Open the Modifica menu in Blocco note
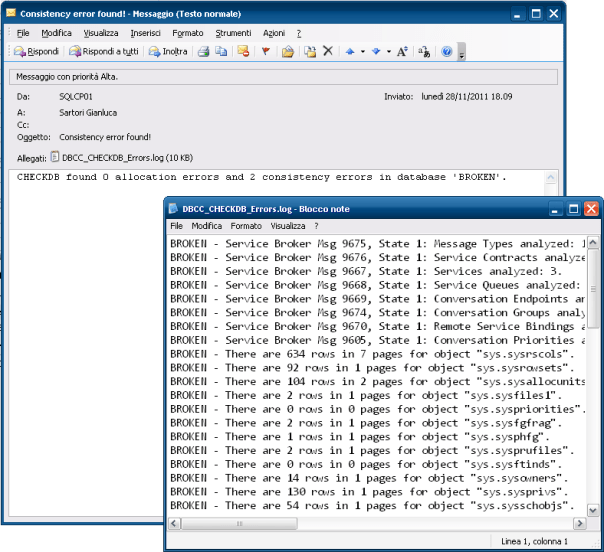 click(206, 226)
